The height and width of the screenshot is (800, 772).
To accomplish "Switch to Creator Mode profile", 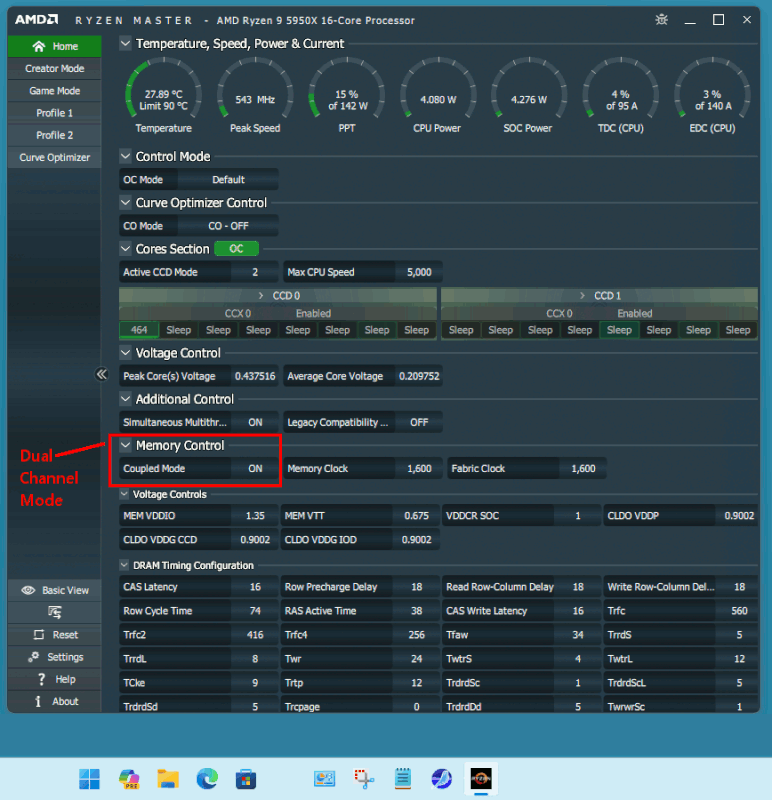I will pos(55,68).
